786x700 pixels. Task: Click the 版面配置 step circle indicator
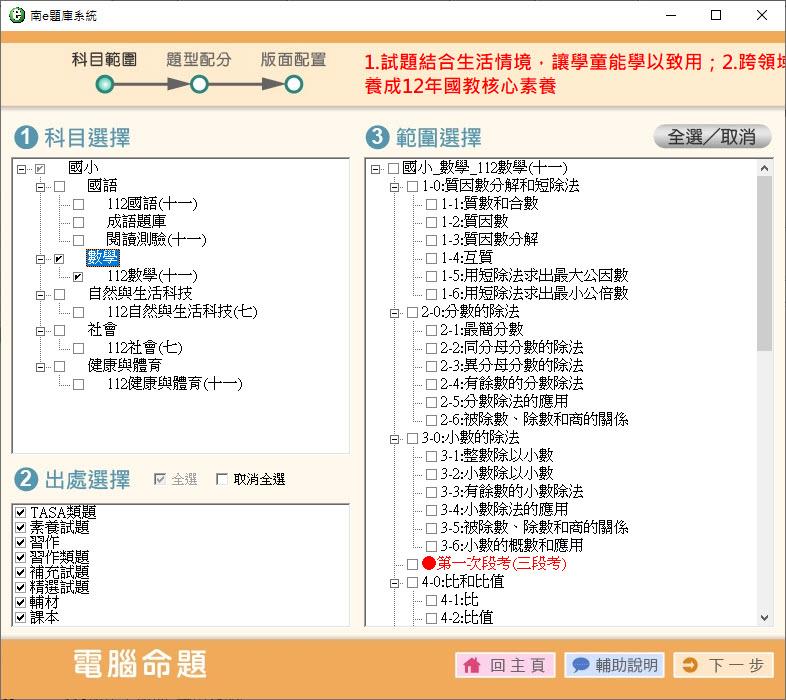(x=293, y=85)
